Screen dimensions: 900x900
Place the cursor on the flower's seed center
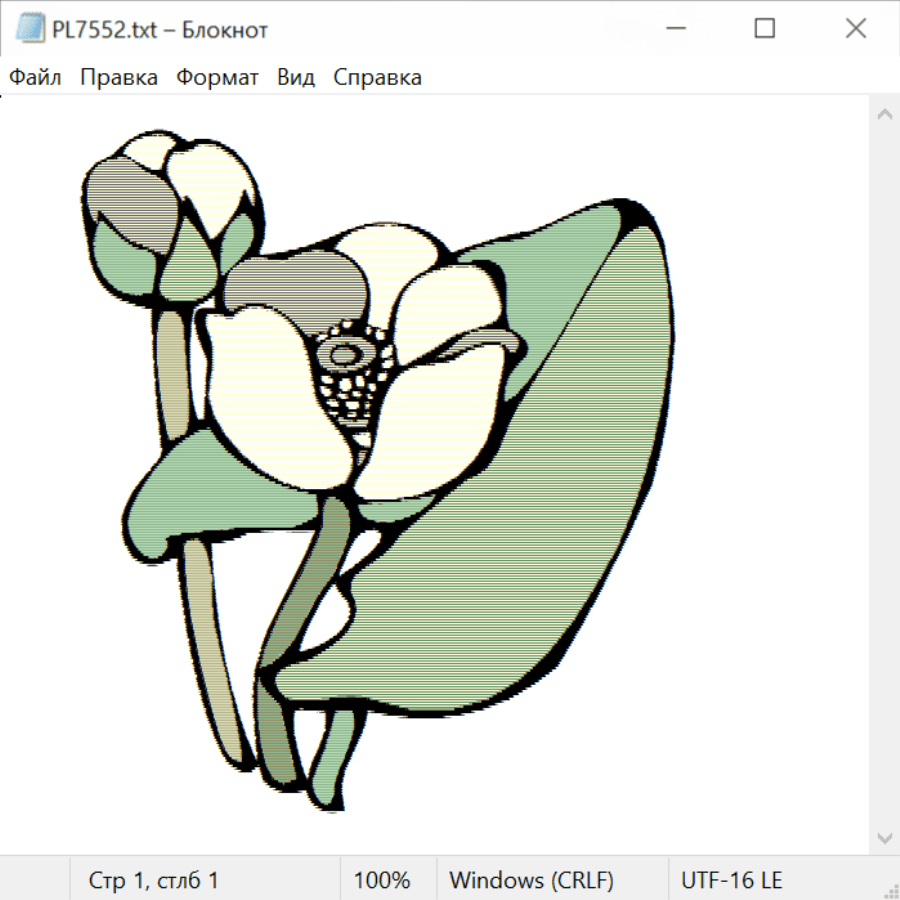tap(345, 353)
